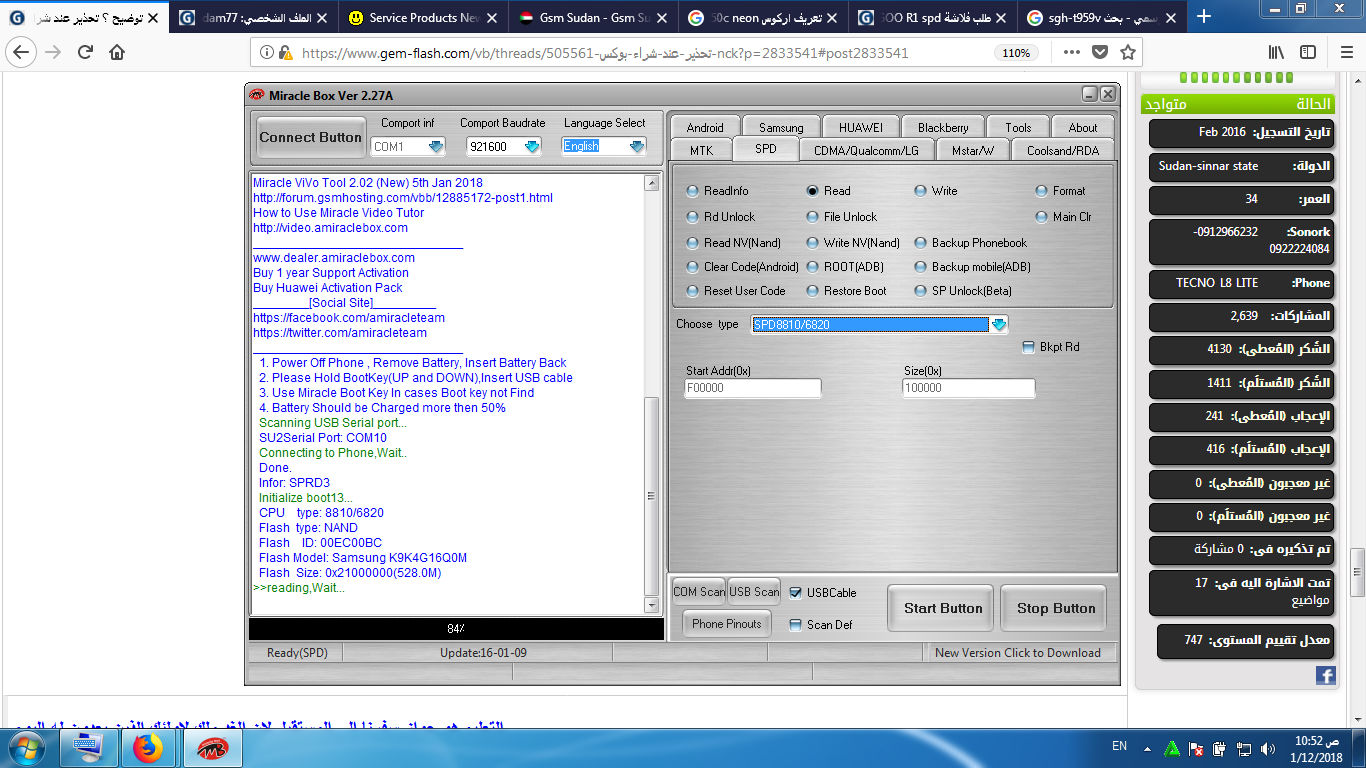Open Phone Pinouts button

tap(727, 624)
